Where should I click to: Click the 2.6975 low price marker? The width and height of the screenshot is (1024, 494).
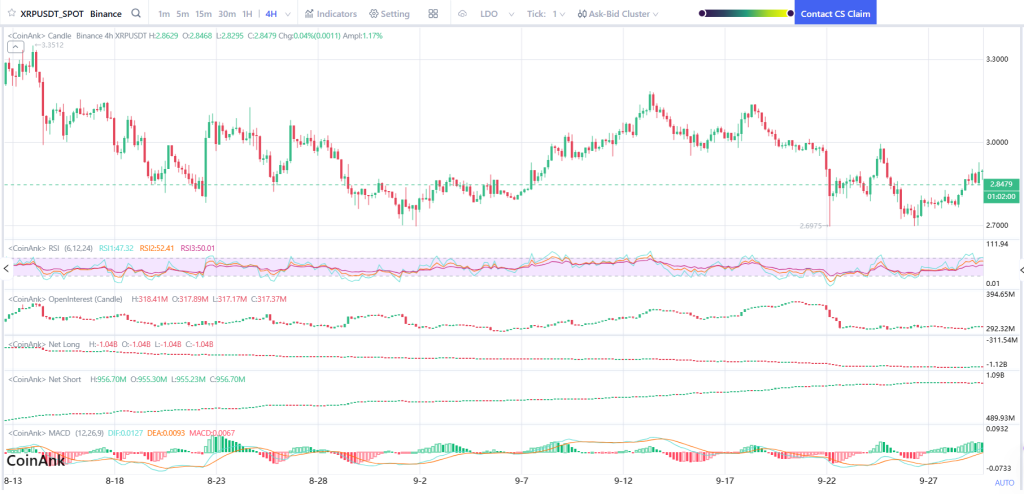(x=812, y=225)
